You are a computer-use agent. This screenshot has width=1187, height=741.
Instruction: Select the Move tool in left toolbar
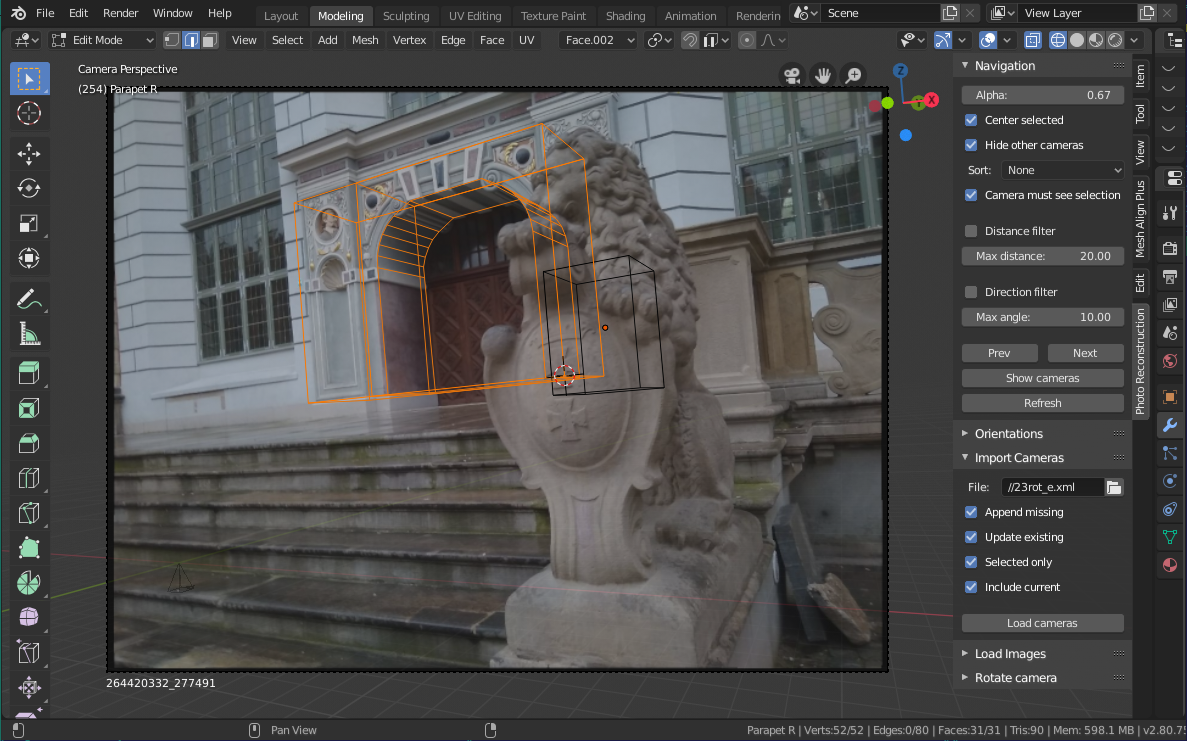(x=29, y=153)
